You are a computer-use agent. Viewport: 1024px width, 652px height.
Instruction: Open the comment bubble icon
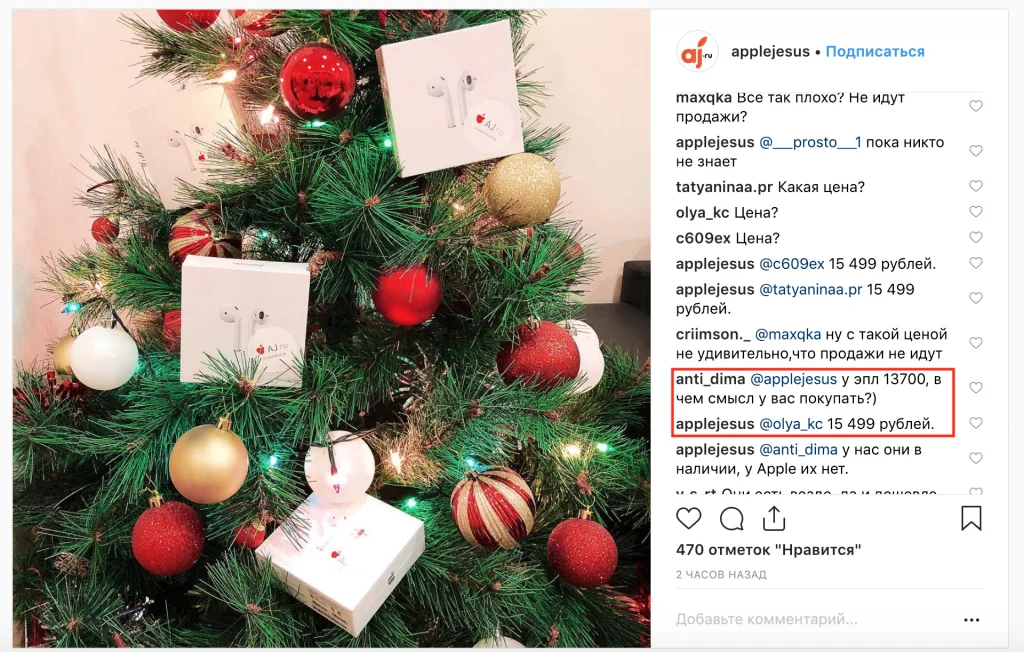tap(731, 519)
